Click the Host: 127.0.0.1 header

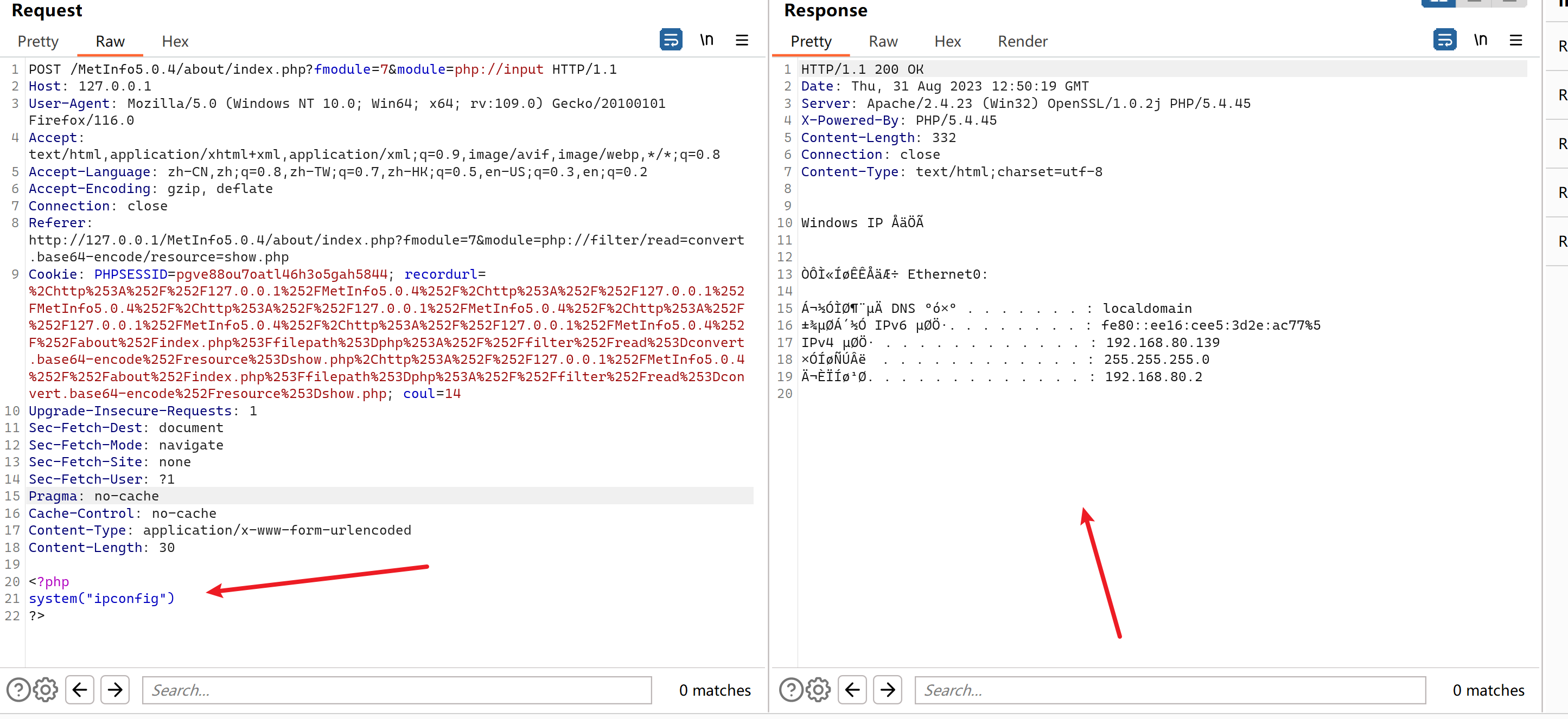(90, 86)
